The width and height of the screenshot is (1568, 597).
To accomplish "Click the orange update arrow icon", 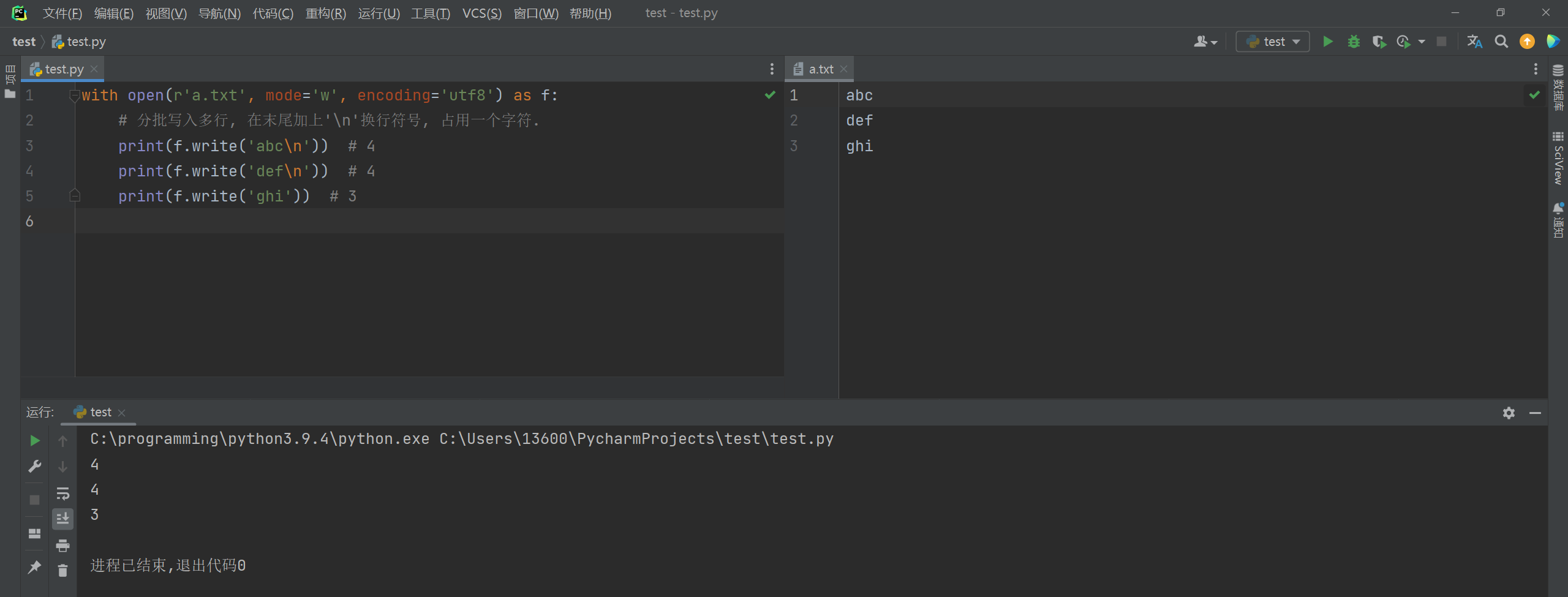I will click(1527, 42).
